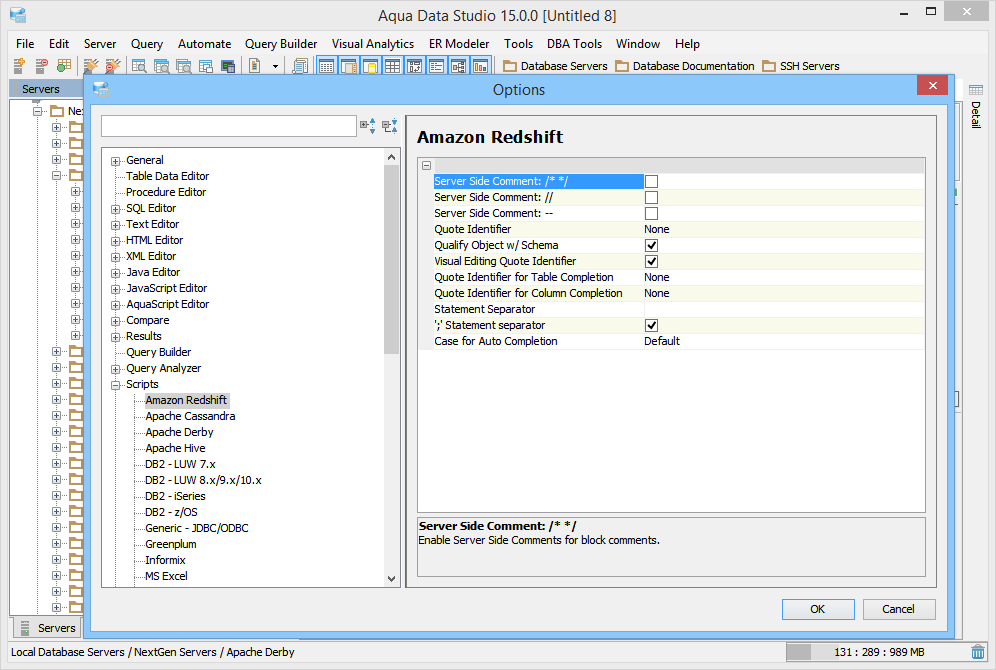Toggle the diagram tree layout icon

pos(459,65)
